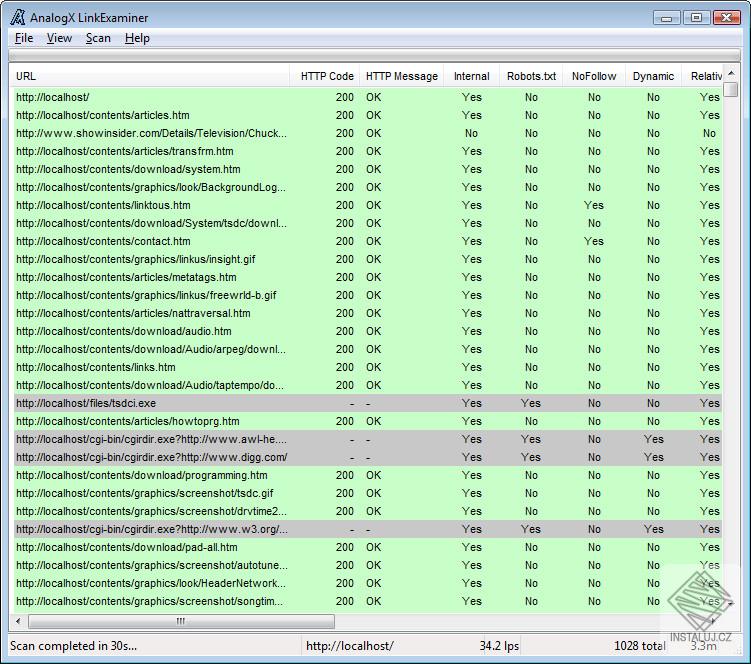Select the contents/articles.htm row
Viewport: 751px width, 664px height.
coord(367,115)
